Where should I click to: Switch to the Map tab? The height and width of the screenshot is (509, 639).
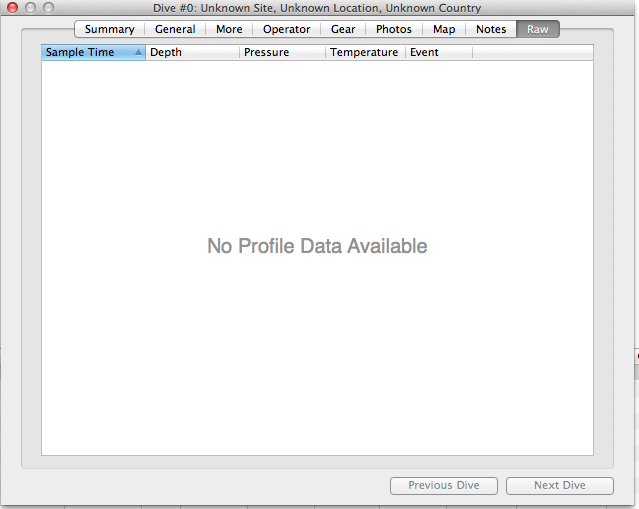tap(444, 29)
